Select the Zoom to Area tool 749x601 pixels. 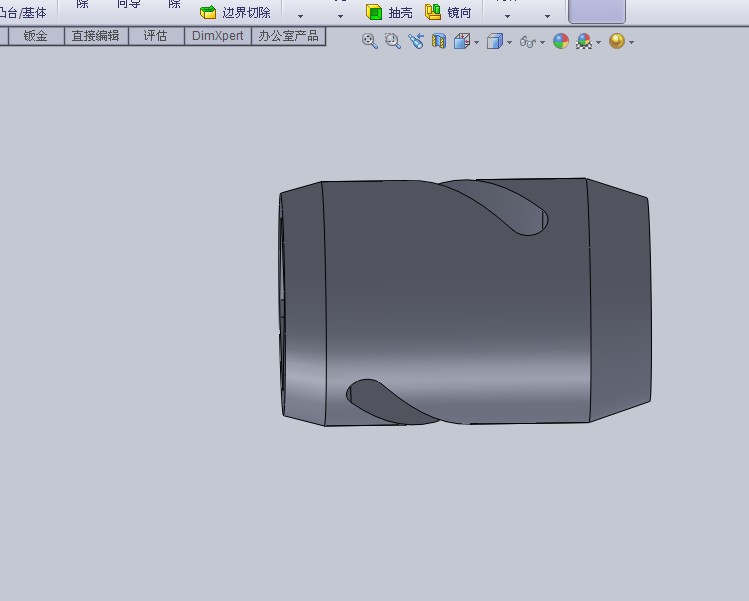[393, 41]
